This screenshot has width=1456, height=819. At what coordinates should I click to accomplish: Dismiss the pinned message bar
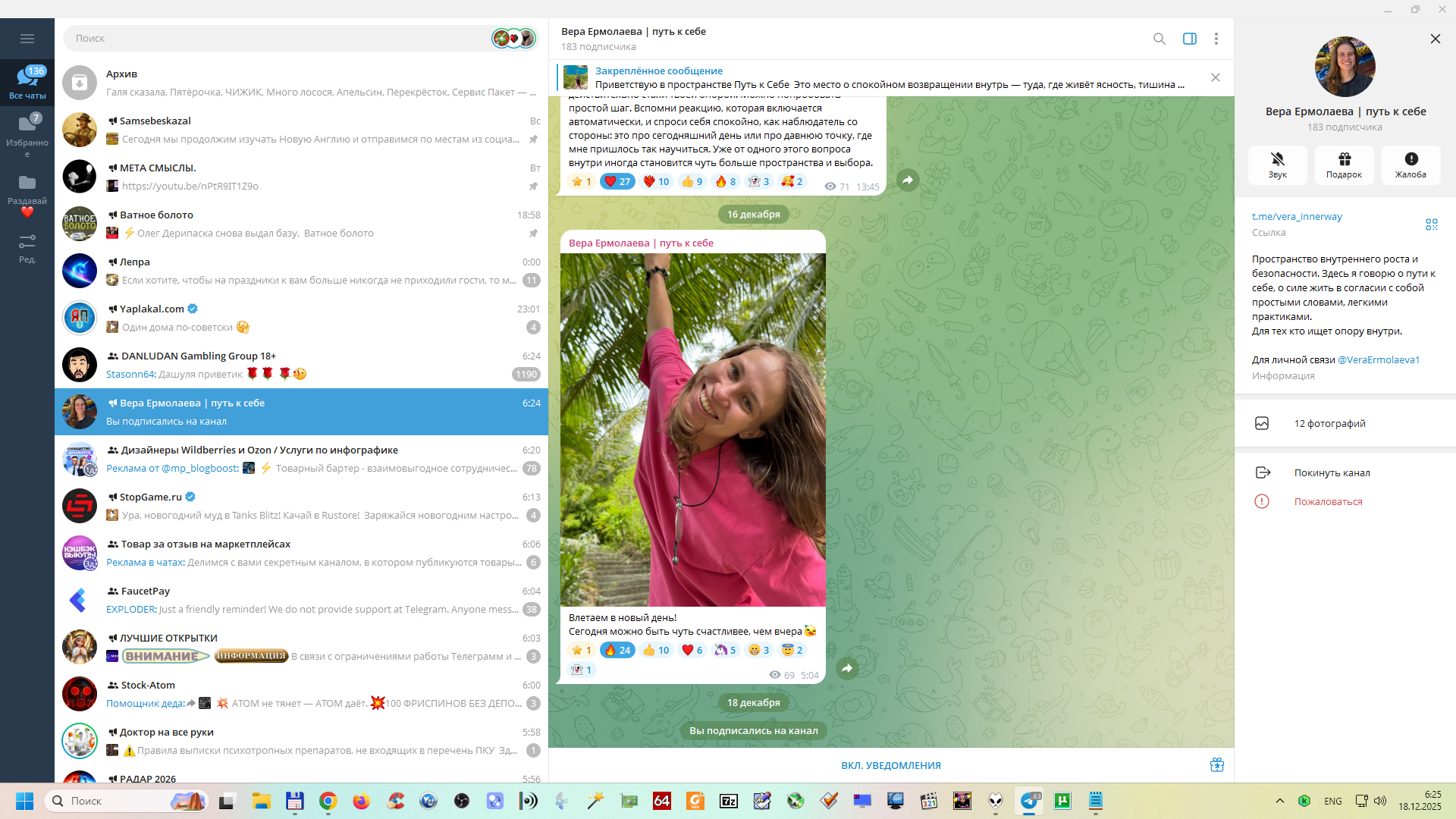click(x=1215, y=77)
